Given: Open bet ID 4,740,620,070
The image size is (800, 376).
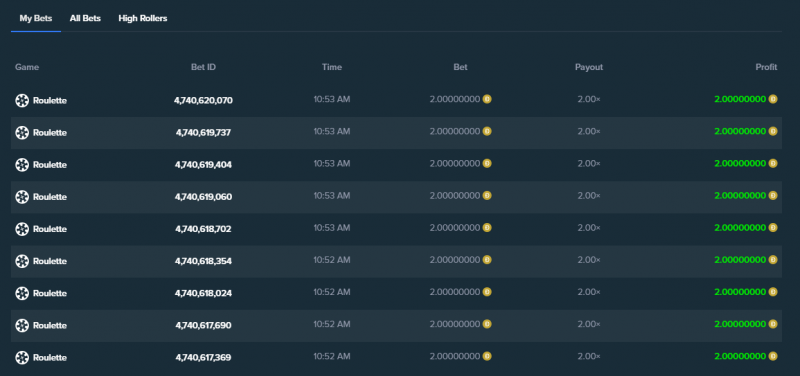Looking at the screenshot, I should pos(203,101).
